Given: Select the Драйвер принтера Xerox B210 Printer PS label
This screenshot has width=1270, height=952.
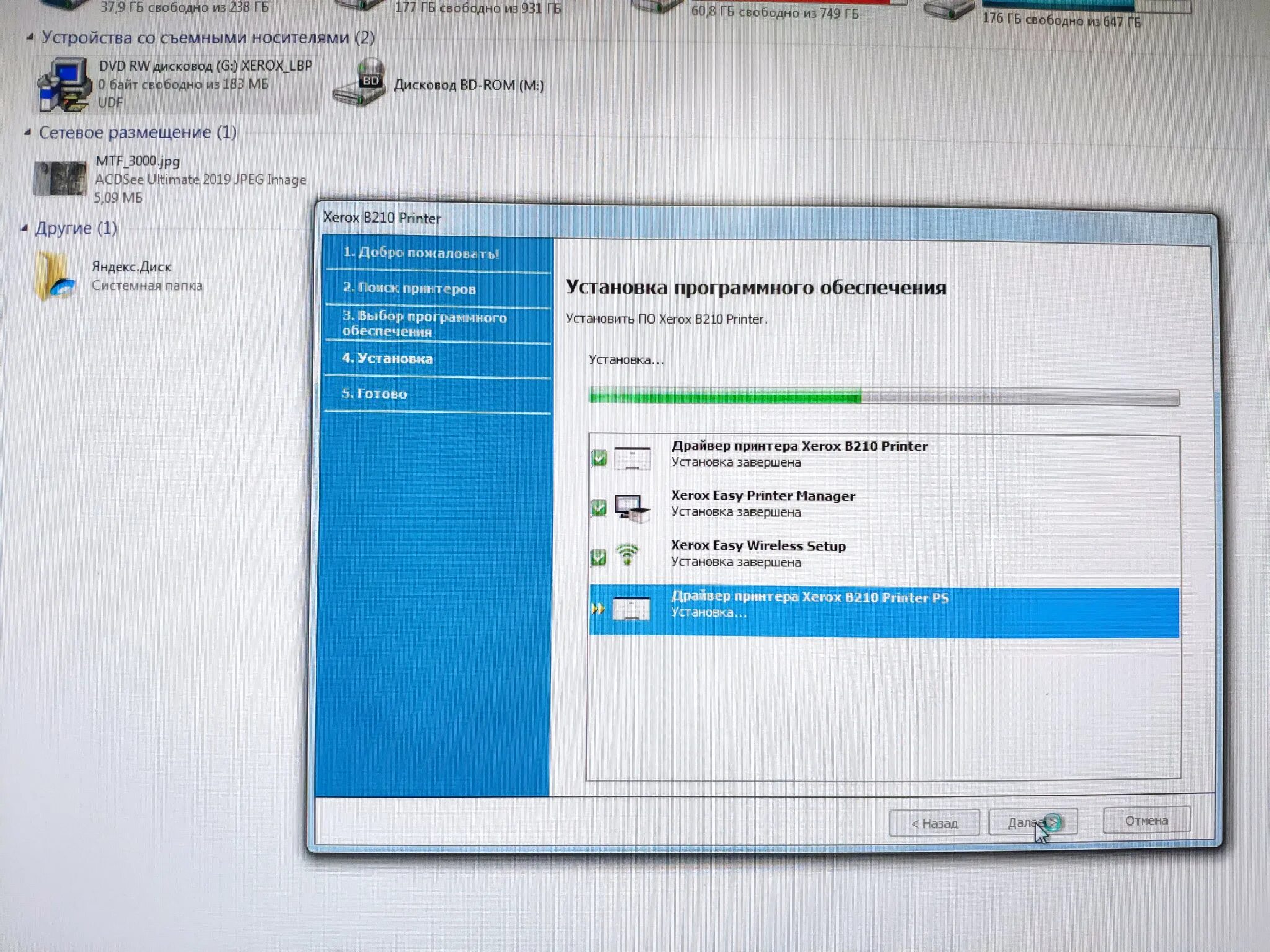Looking at the screenshot, I should tap(810, 597).
